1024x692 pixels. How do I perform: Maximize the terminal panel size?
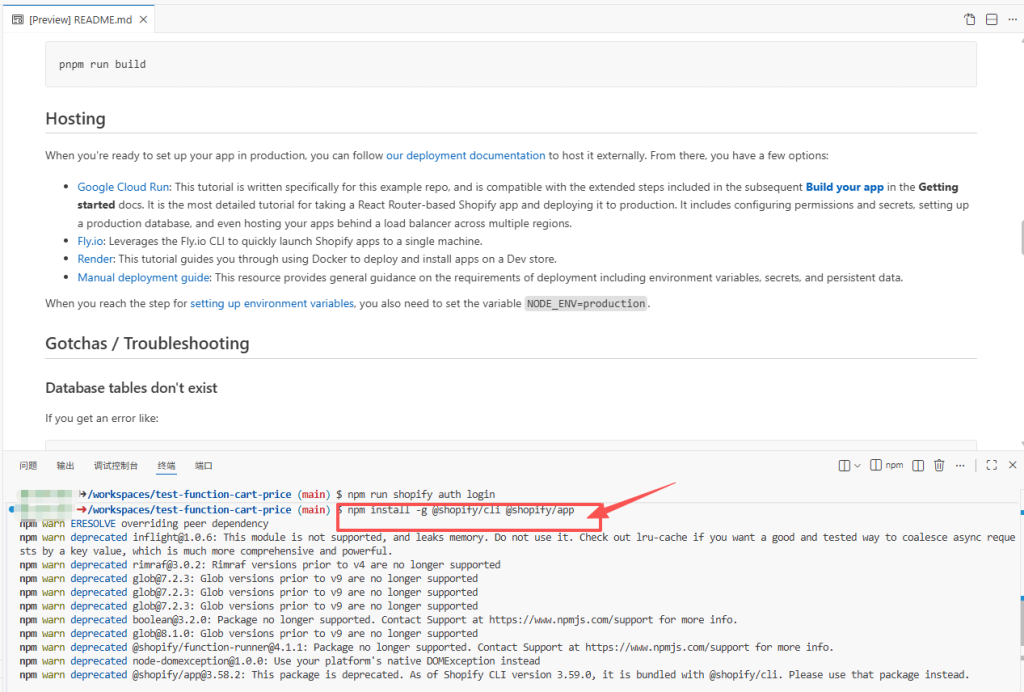(992, 465)
